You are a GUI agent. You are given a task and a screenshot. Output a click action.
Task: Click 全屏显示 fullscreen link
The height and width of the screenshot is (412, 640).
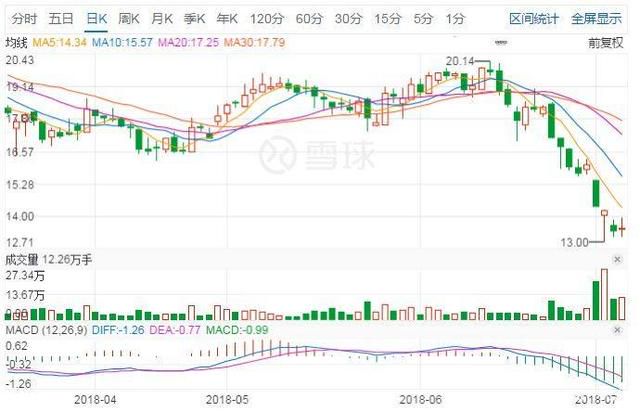[x=596, y=18]
